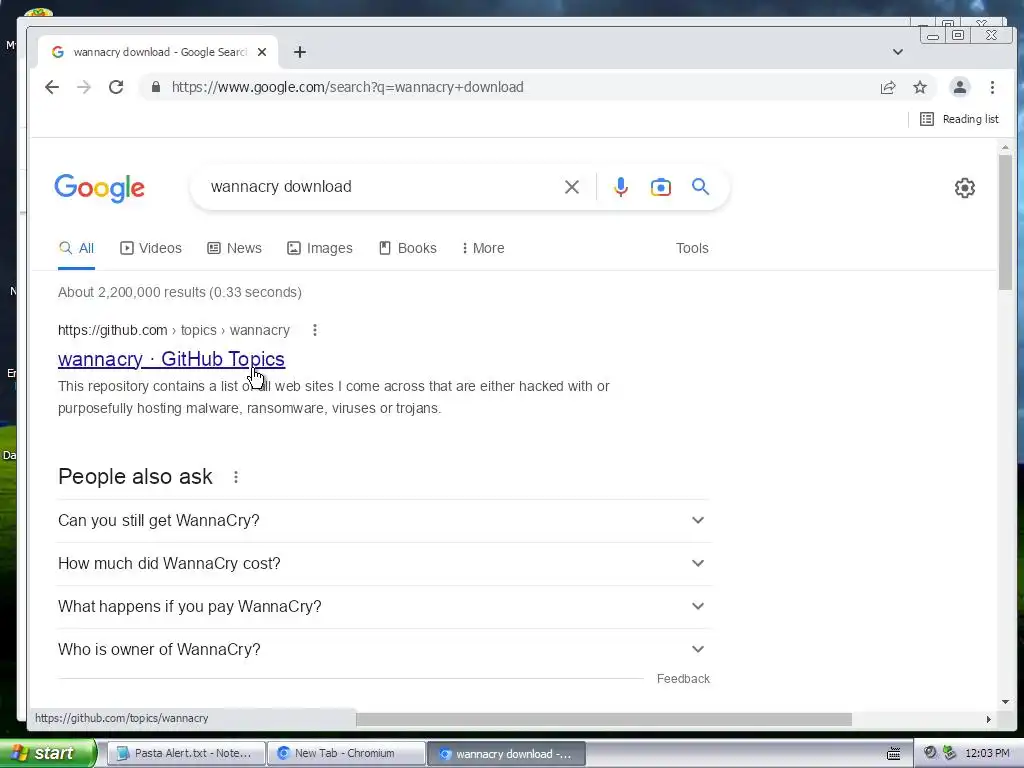Click the browser forward arrow
The image size is (1024, 768).
84,87
